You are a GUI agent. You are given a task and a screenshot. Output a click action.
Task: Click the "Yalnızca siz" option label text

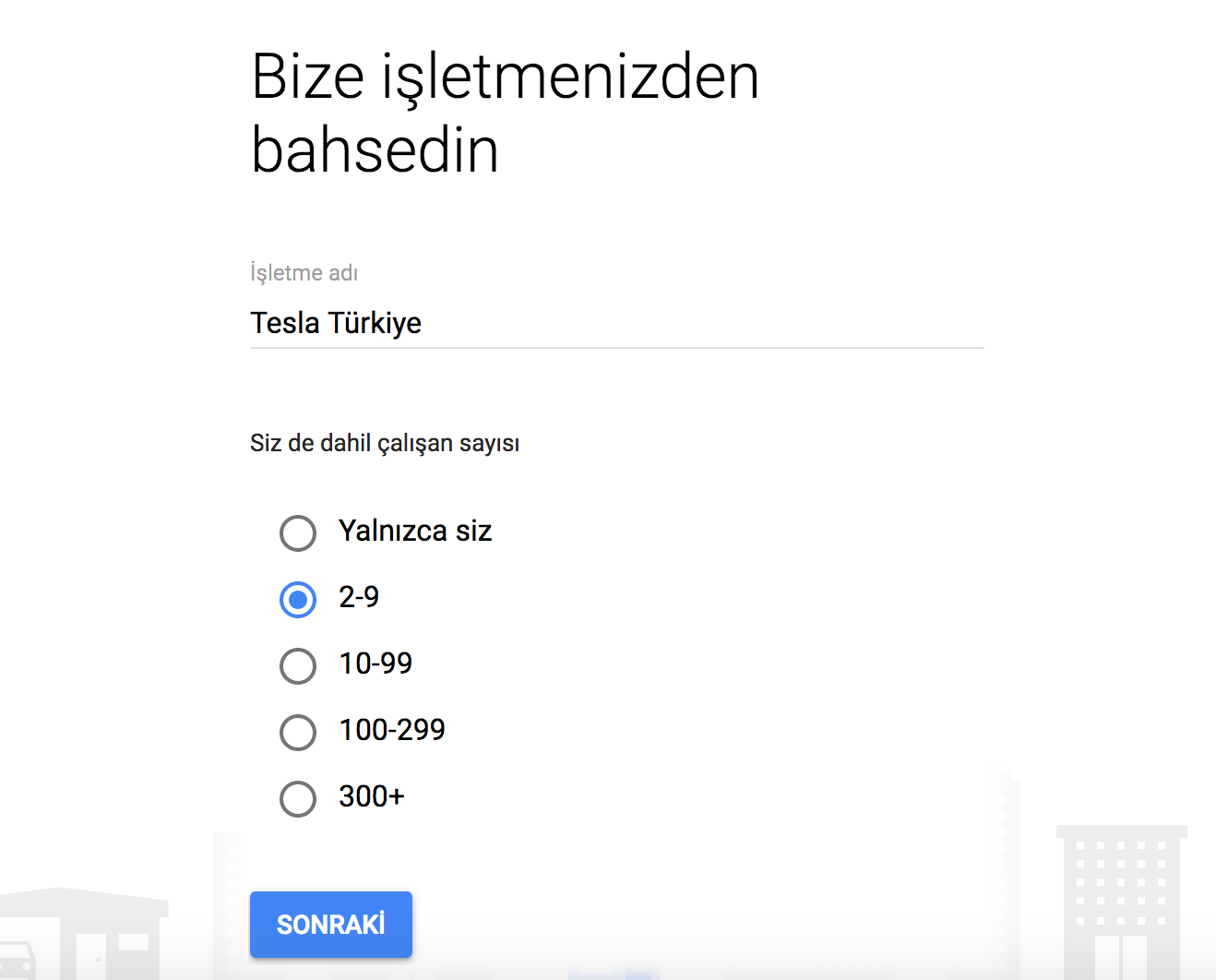[415, 532]
